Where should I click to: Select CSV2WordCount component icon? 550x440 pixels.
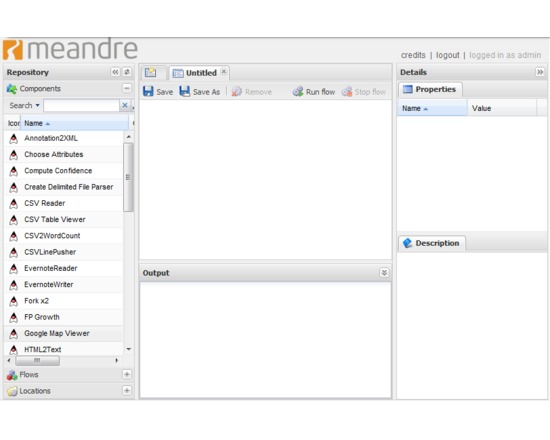(14, 236)
